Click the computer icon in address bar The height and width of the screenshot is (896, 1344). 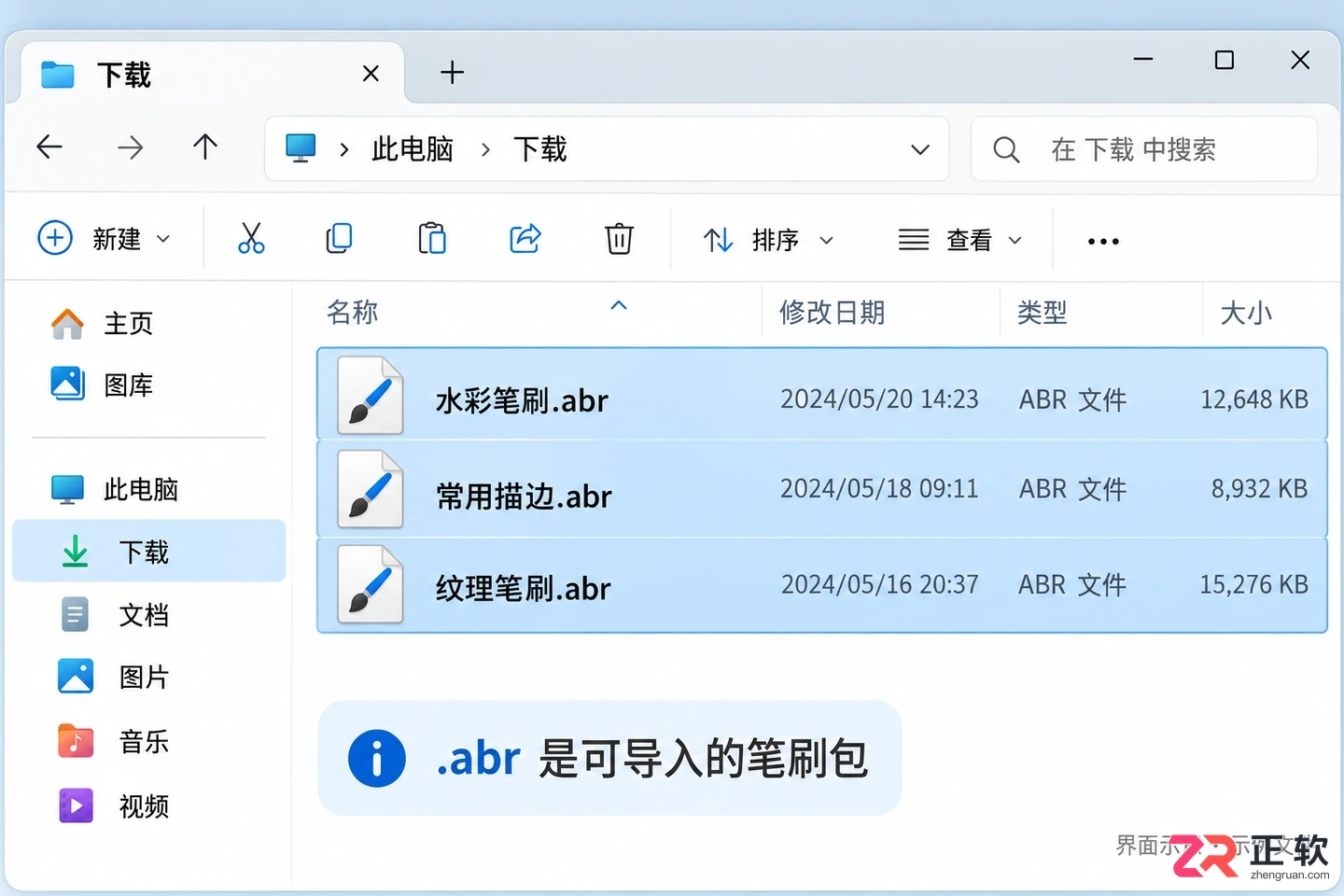pos(301,148)
